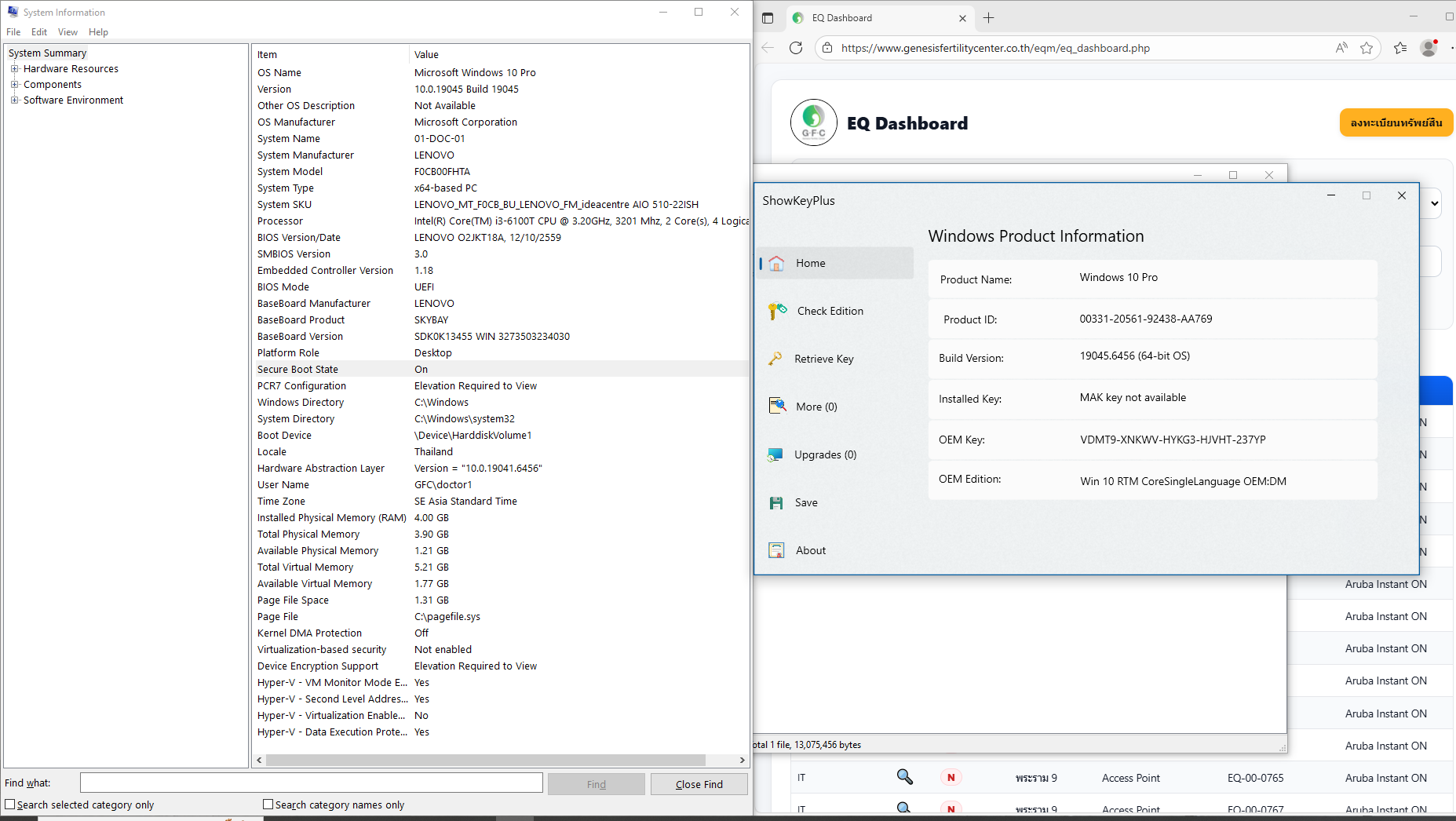Refresh the EQ Dashboard page
The image size is (1456, 821).
coord(795,48)
